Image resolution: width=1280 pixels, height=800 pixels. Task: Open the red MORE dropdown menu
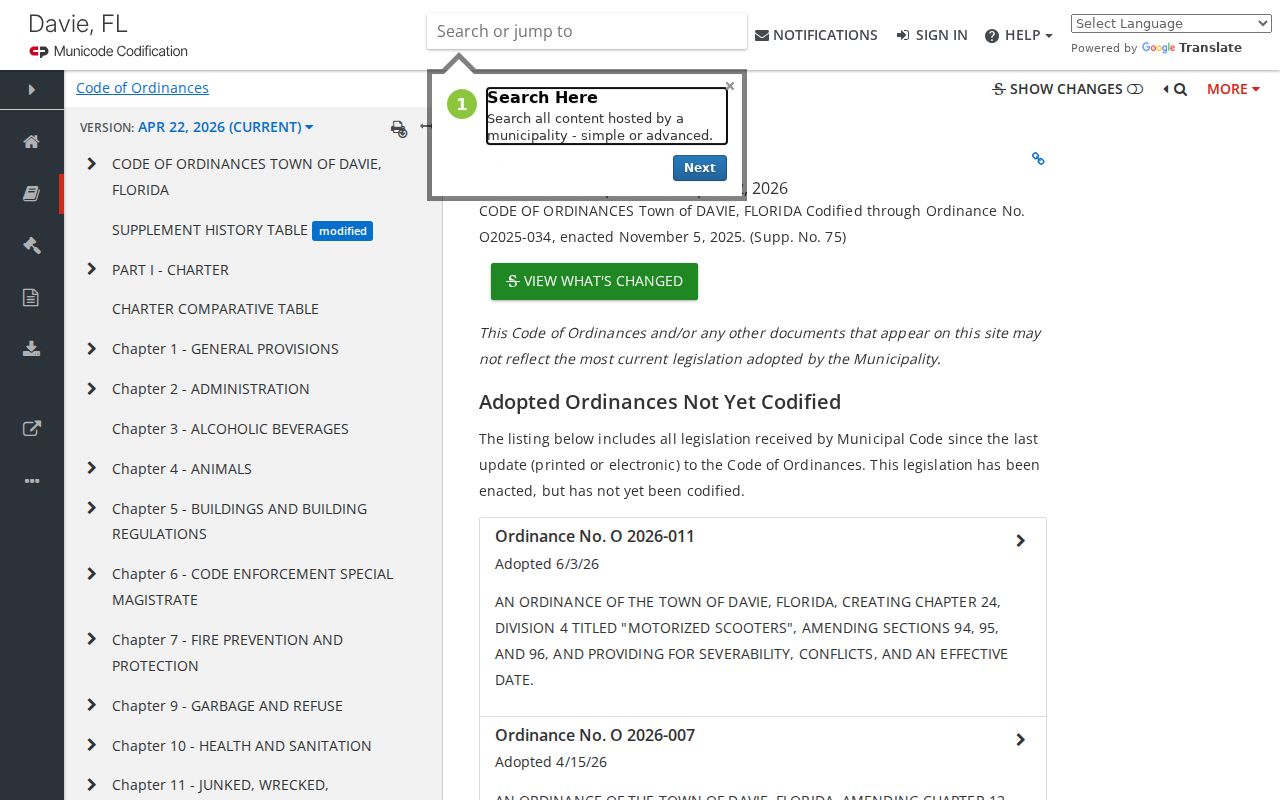click(1233, 89)
